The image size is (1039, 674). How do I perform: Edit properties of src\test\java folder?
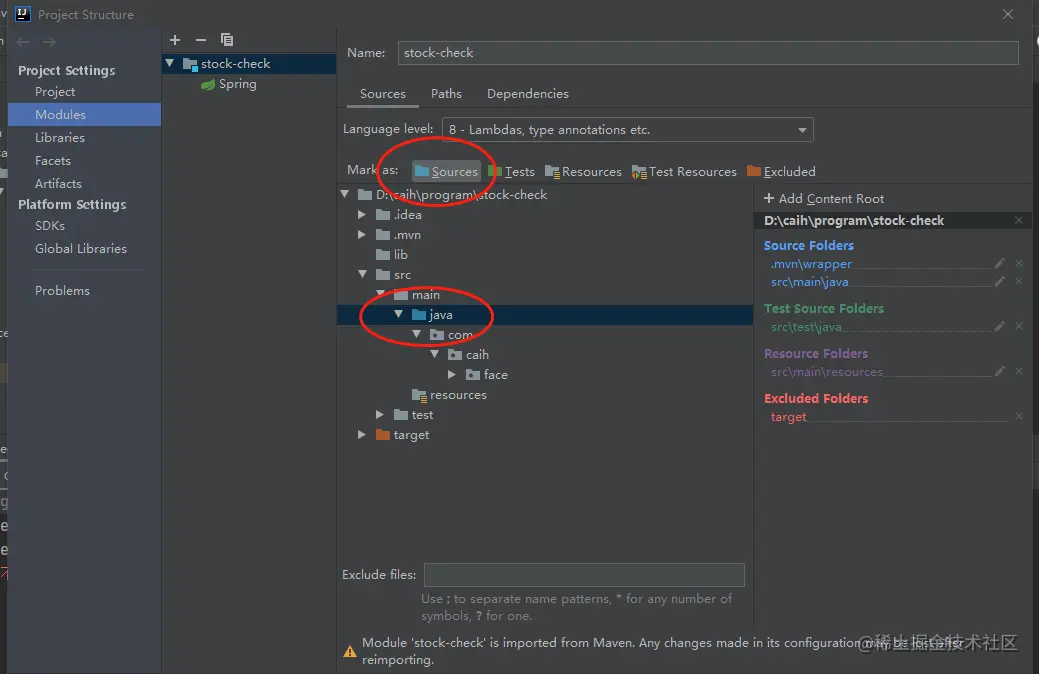[1000, 326]
